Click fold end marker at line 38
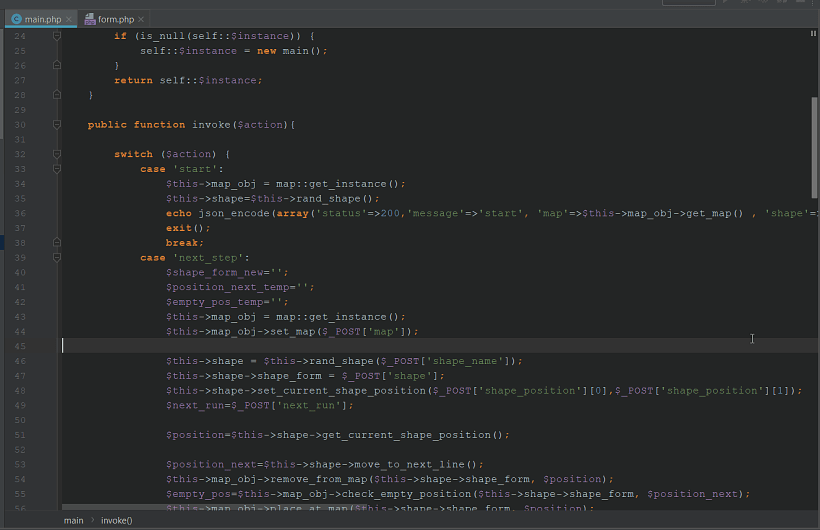Image resolution: width=820 pixels, height=530 pixels. 57,243
